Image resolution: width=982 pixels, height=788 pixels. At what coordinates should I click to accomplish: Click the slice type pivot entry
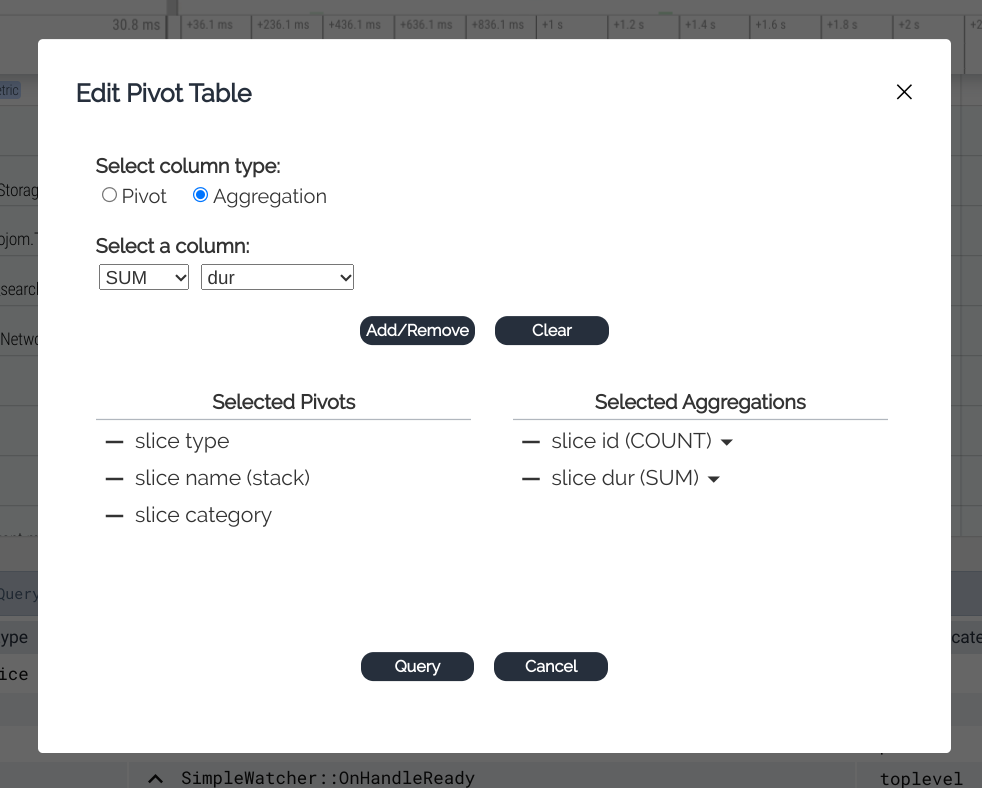pyautogui.click(x=182, y=441)
